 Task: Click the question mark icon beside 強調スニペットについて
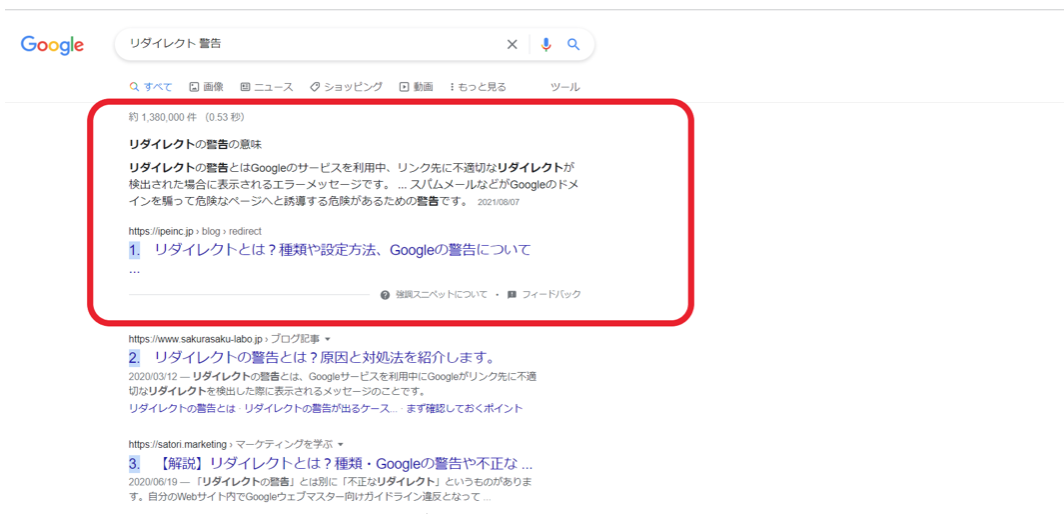[385, 295]
